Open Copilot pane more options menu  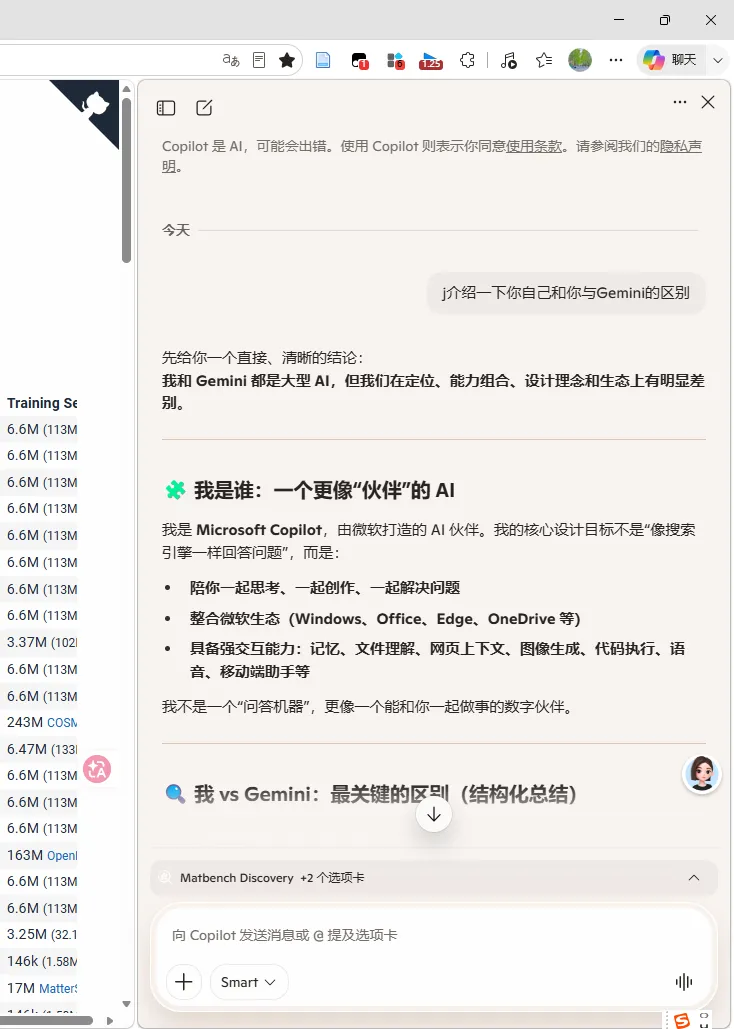point(680,102)
